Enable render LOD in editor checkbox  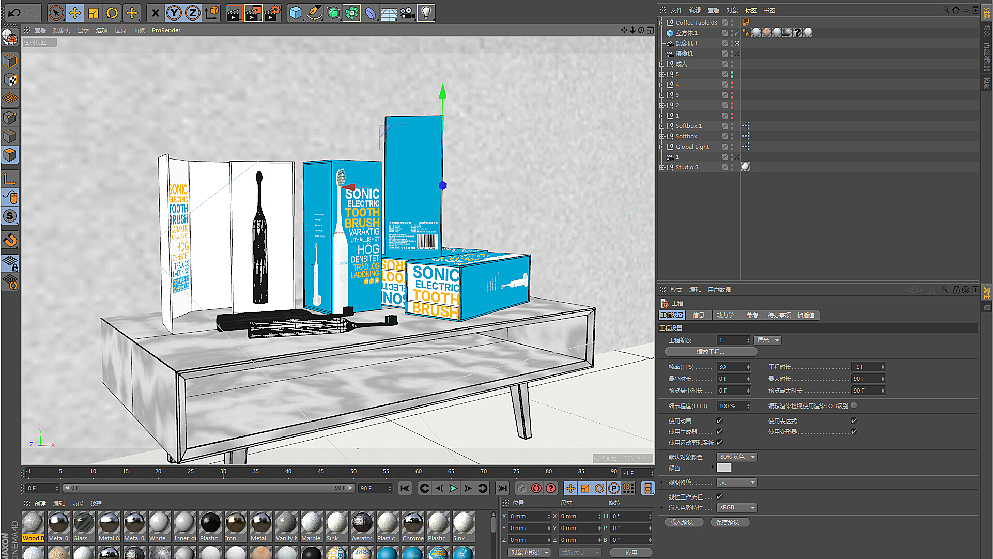pyautogui.click(x=854, y=405)
